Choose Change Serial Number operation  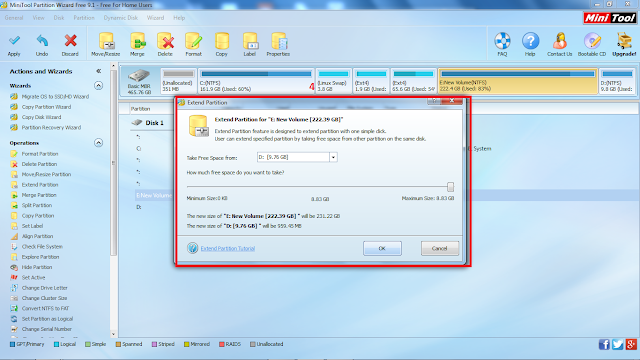tap(47, 329)
